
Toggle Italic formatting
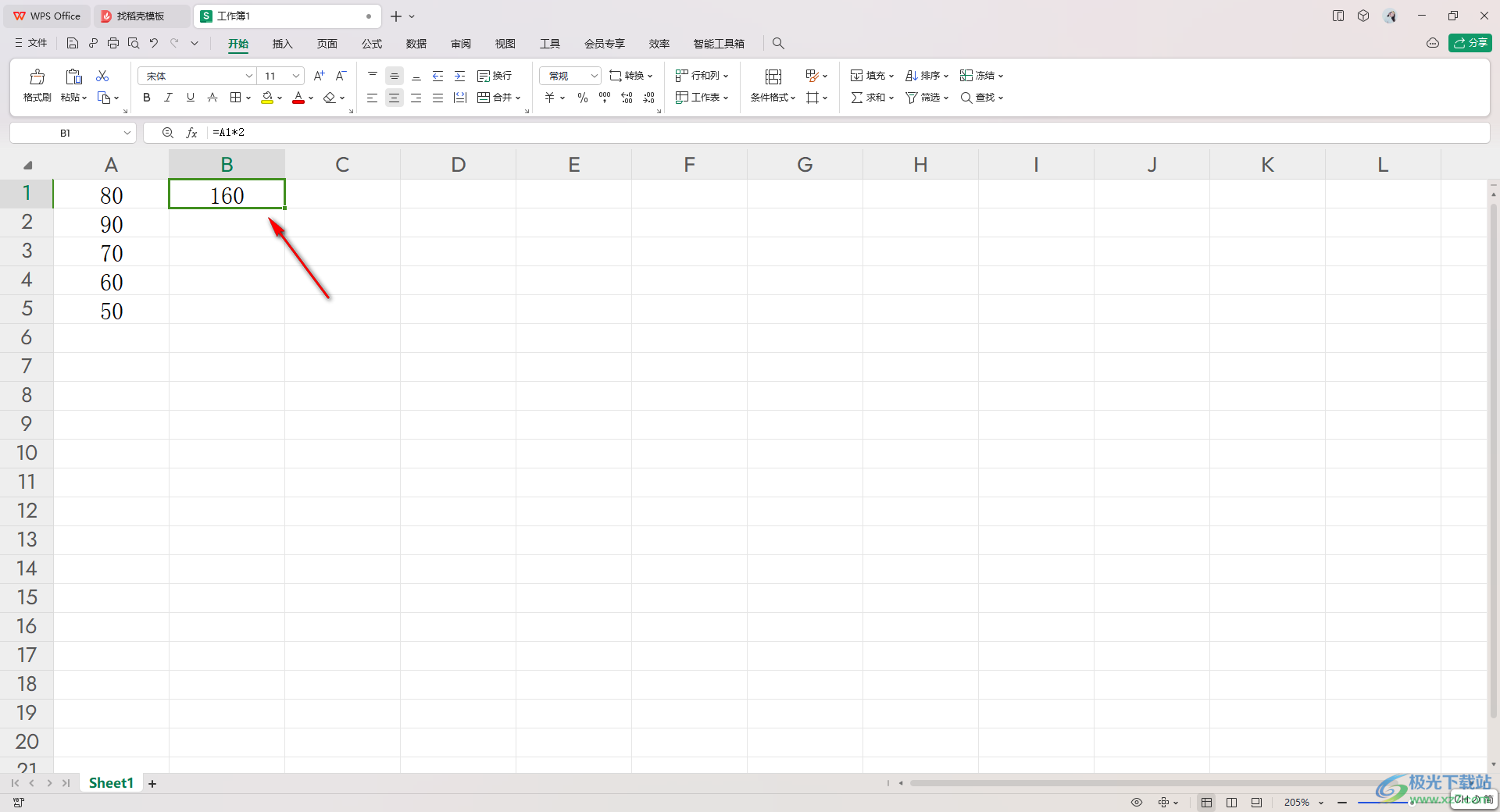click(x=168, y=98)
